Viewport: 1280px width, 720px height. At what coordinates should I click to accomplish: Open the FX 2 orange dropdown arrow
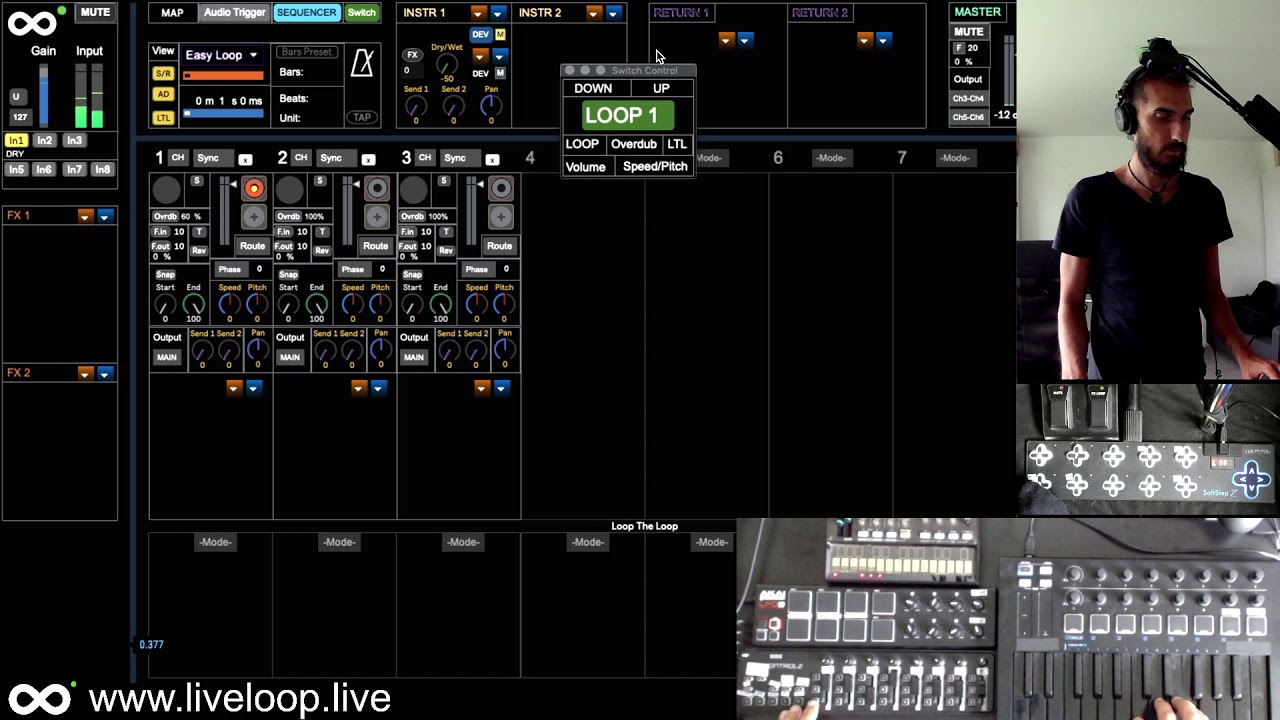pyautogui.click(x=85, y=373)
